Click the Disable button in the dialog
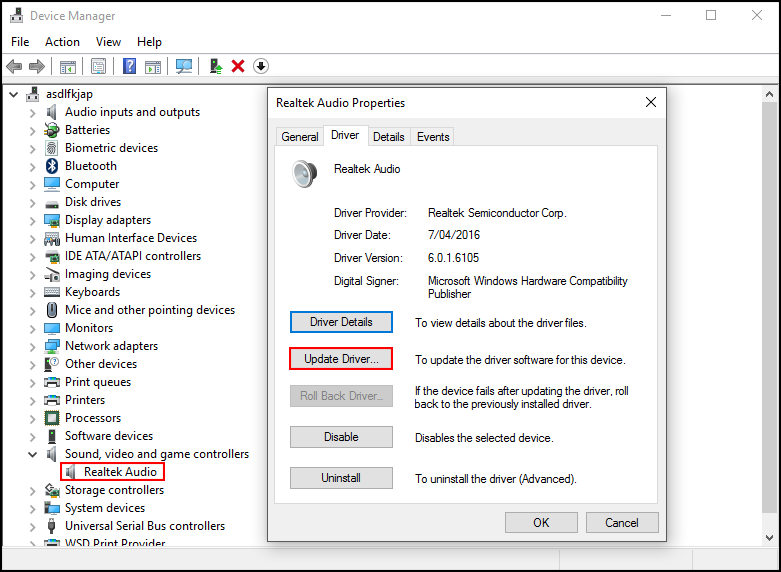This screenshot has width=781, height=572. tap(341, 437)
